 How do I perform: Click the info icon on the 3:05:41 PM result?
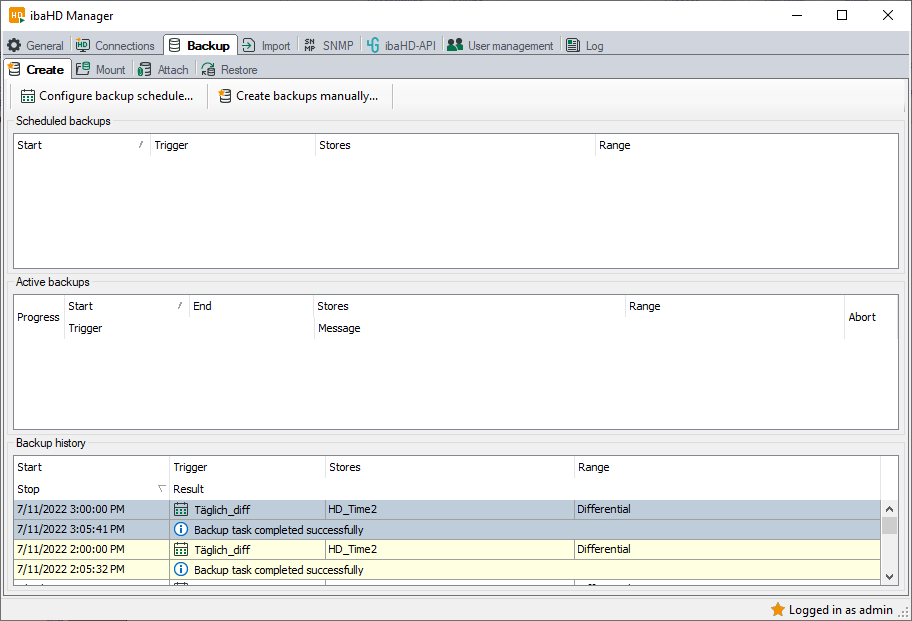pos(181,529)
